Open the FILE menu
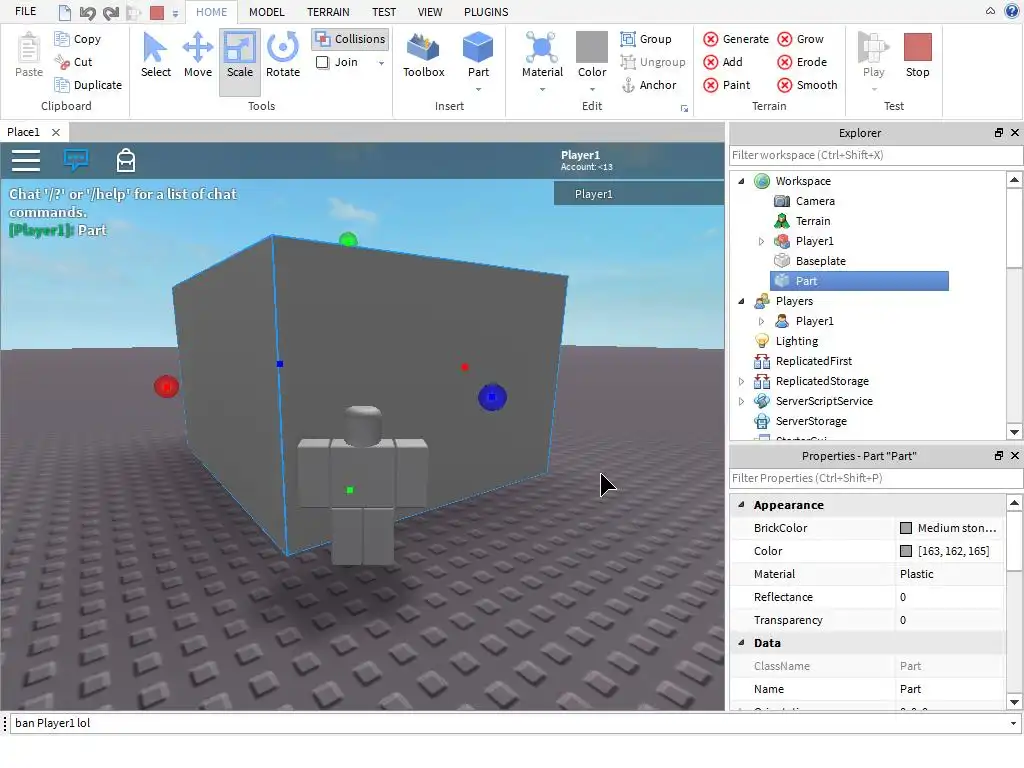Viewport: 1024px width, 768px height. (25, 12)
